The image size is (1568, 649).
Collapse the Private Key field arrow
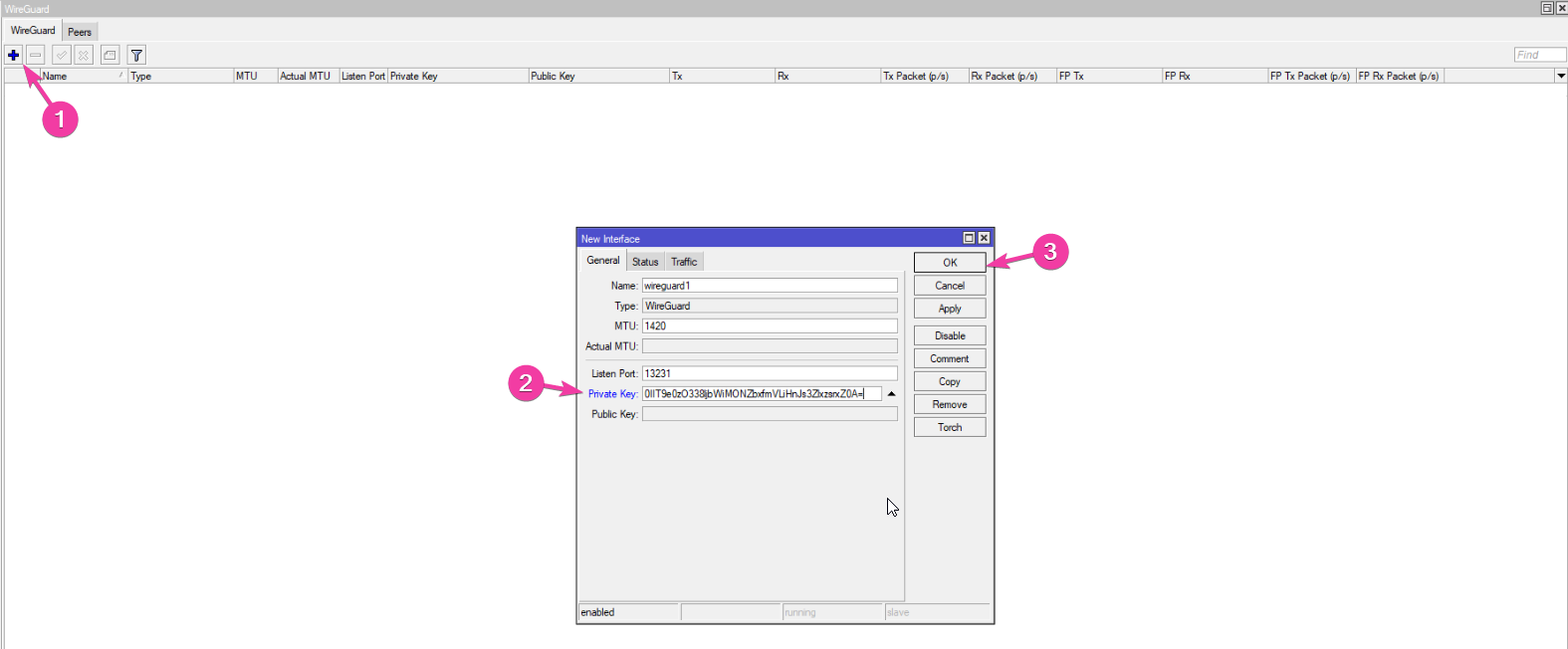(891, 394)
